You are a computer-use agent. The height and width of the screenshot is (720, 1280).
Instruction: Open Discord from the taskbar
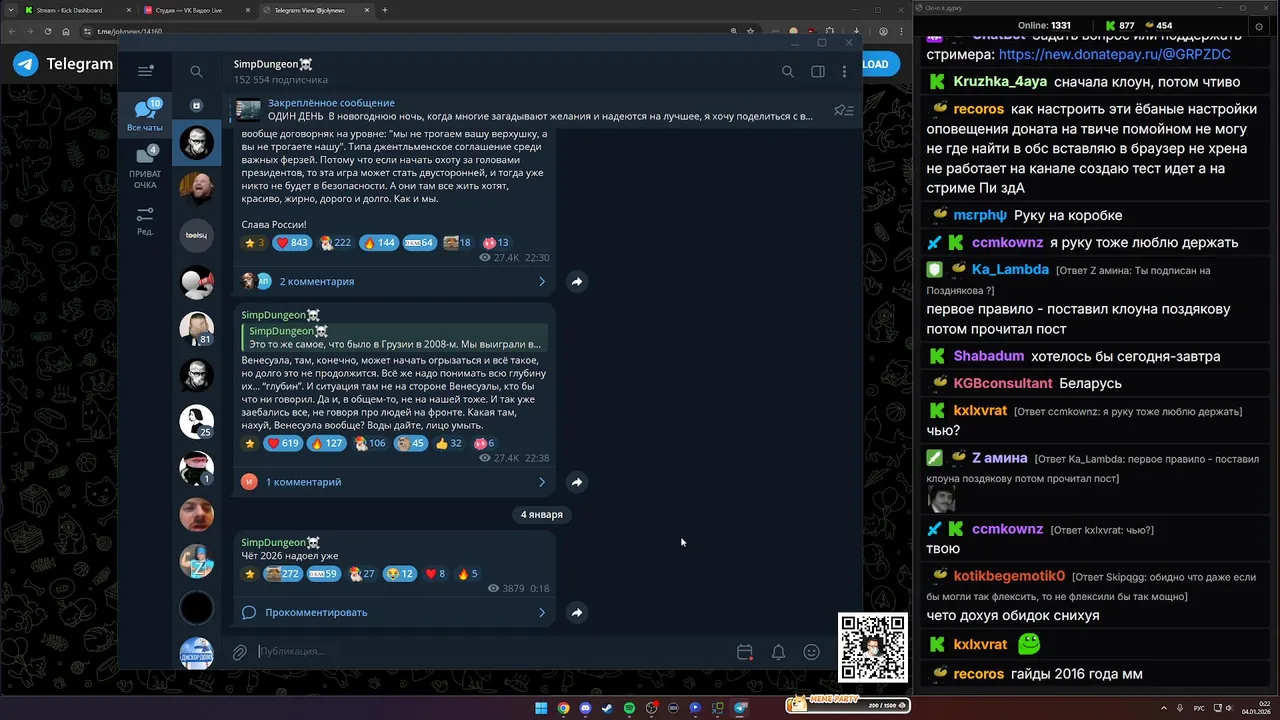click(585, 708)
